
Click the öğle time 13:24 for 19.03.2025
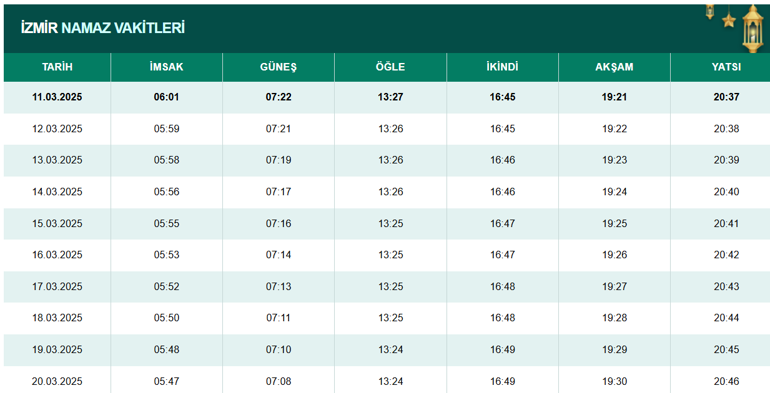click(390, 350)
